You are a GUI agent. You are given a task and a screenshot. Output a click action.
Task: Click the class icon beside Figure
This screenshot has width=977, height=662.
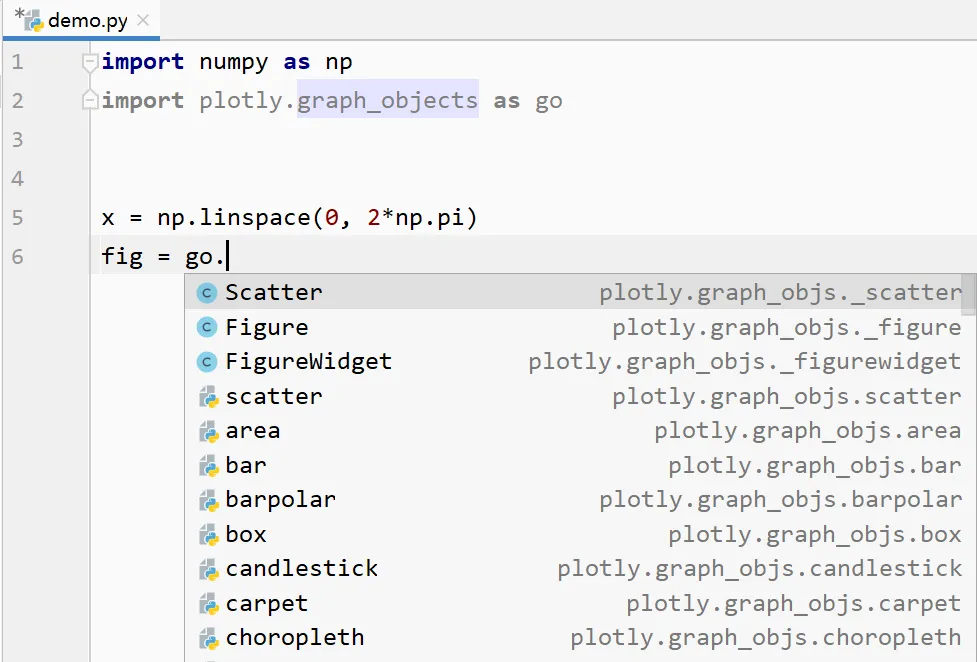point(207,327)
